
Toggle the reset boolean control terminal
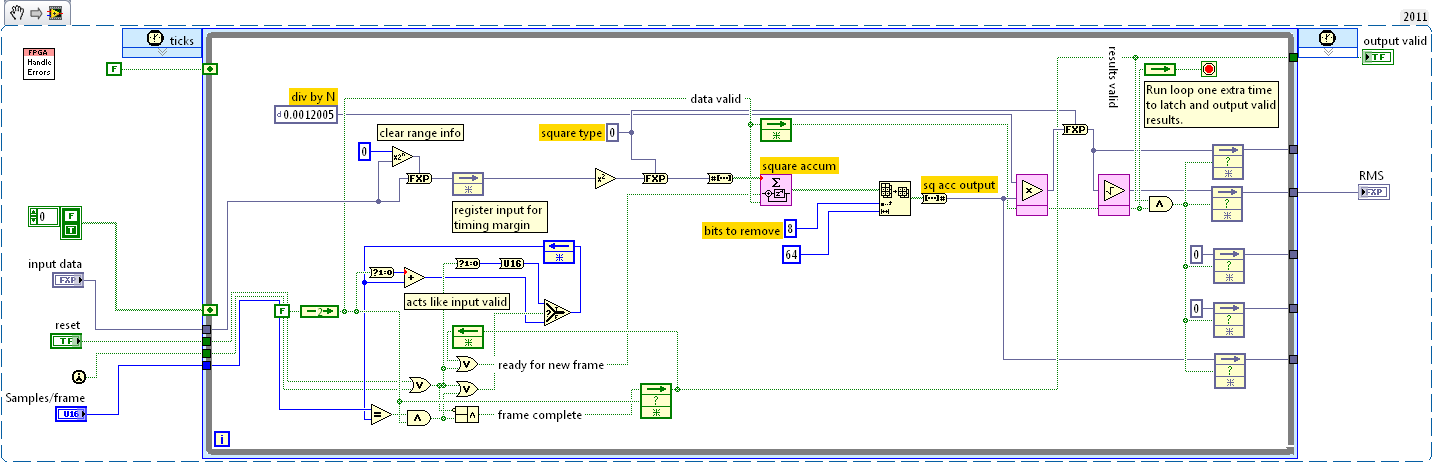(67, 341)
